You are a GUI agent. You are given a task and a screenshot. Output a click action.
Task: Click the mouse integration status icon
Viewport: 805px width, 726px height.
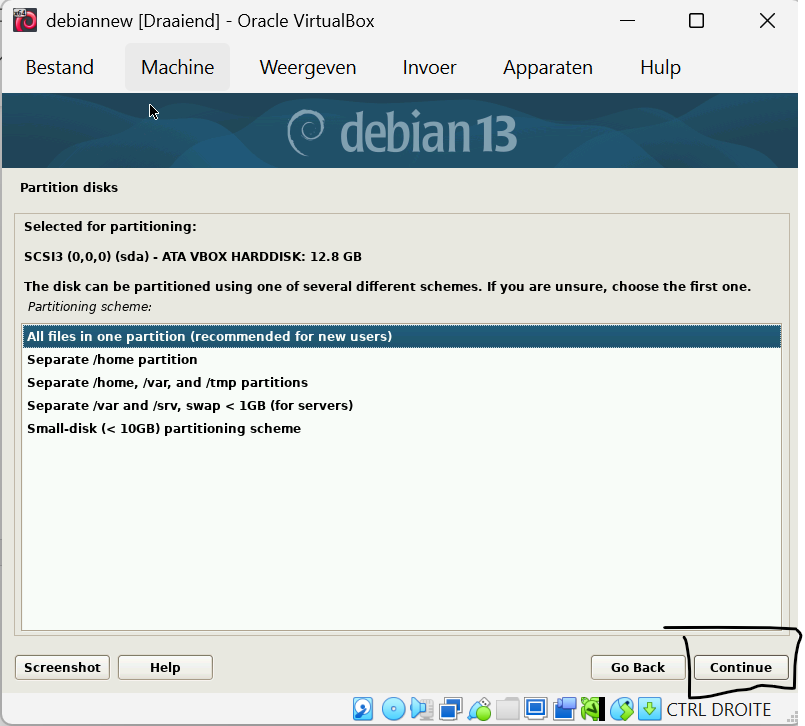(621, 709)
